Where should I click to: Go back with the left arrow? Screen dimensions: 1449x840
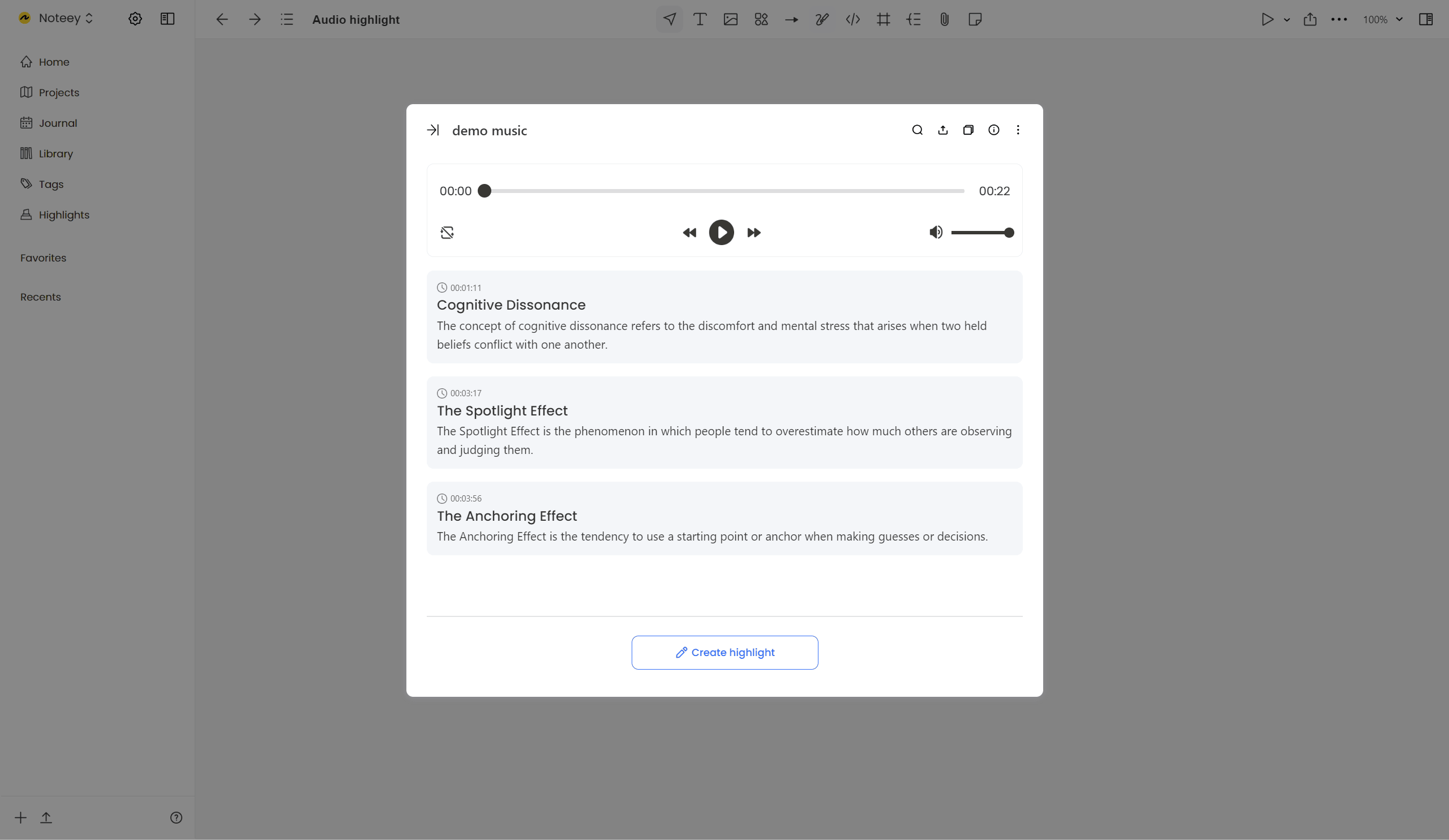(x=222, y=20)
